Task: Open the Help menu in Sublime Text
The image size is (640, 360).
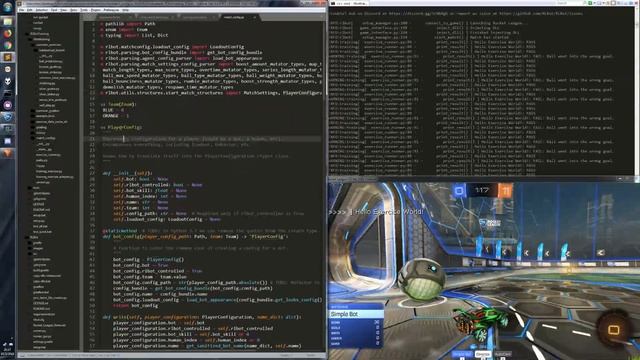Action: click(x=126, y=10)
